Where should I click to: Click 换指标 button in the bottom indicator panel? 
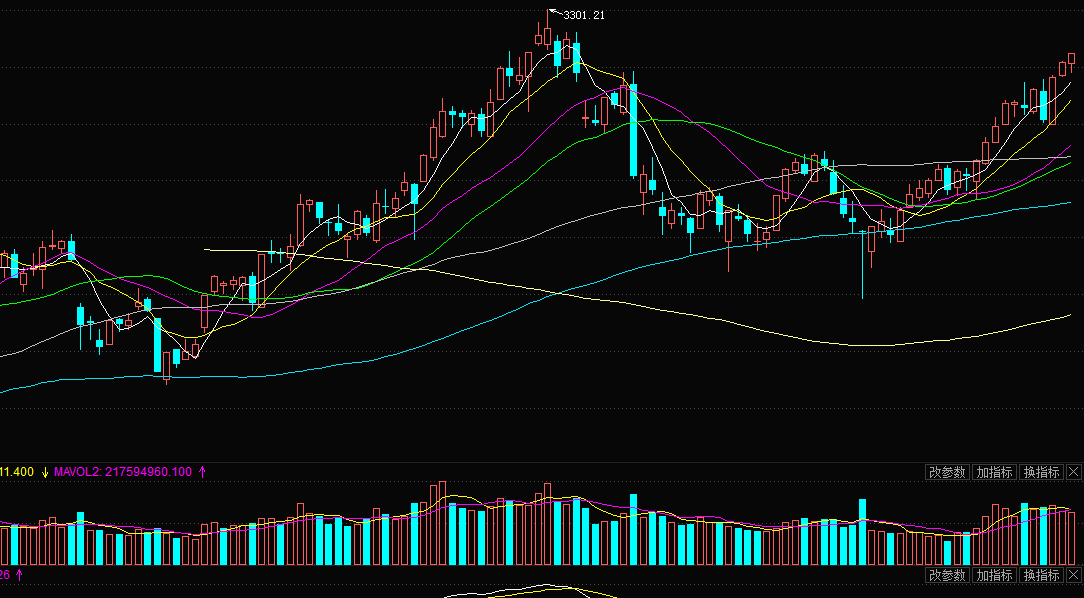pos(1041,575)
